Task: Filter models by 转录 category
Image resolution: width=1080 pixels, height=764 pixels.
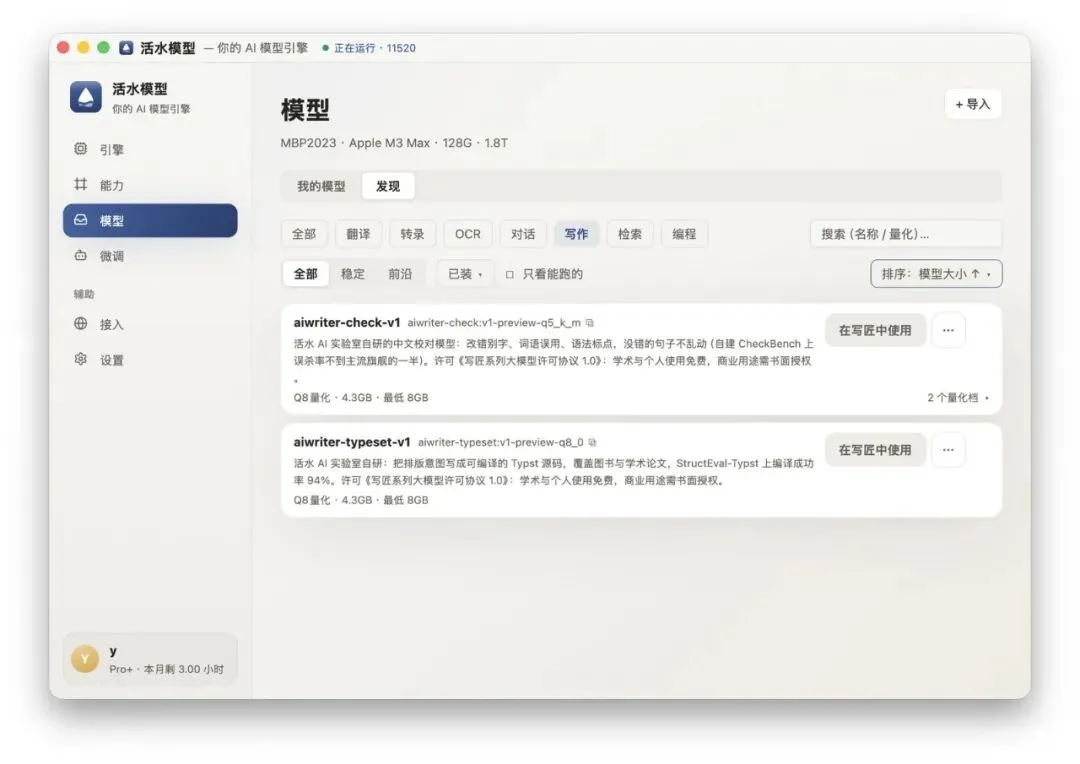Action: pos(412,234)
